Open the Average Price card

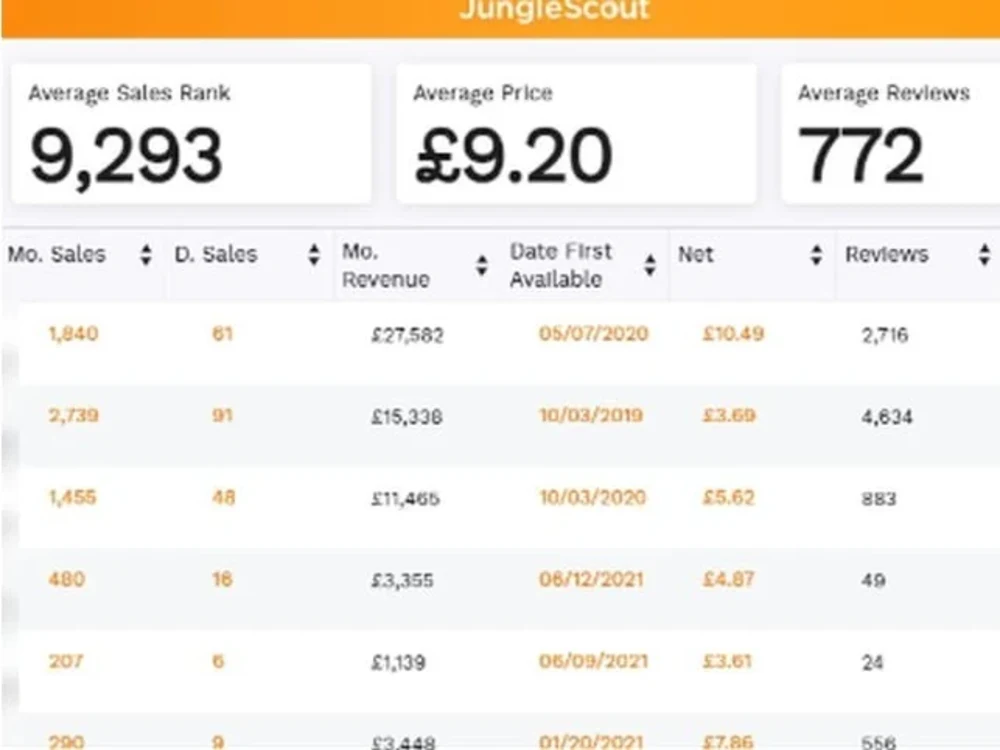click(x=577, y=134)
